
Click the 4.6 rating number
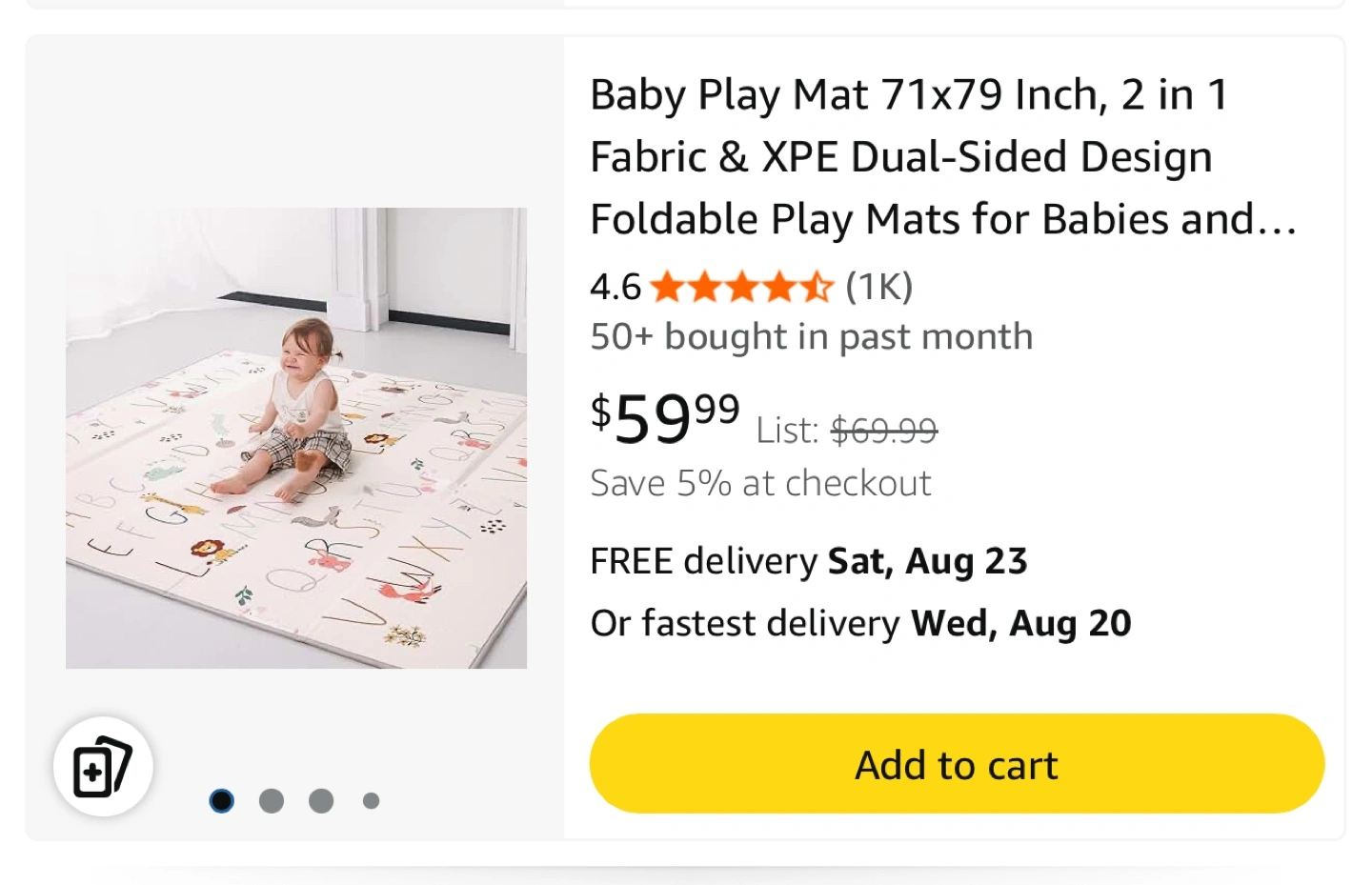point(615,287)
